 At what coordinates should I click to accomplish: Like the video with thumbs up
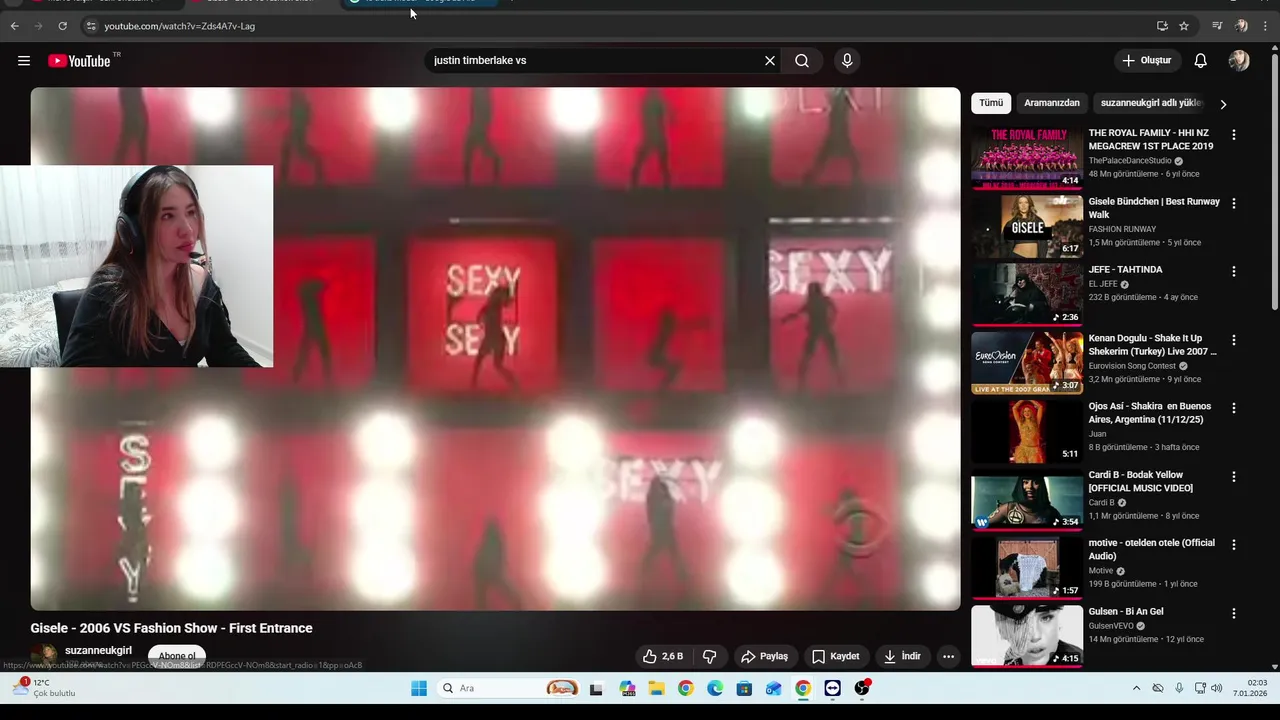click(663, 656)
